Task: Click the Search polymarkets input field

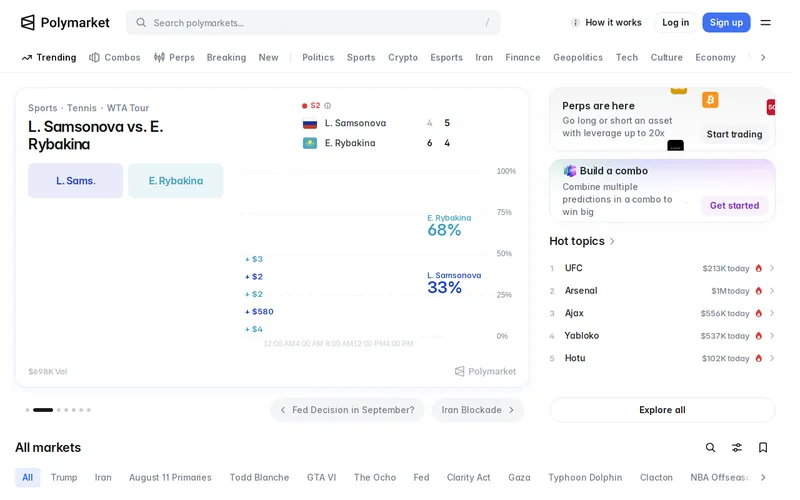Action: coord(313,22)
